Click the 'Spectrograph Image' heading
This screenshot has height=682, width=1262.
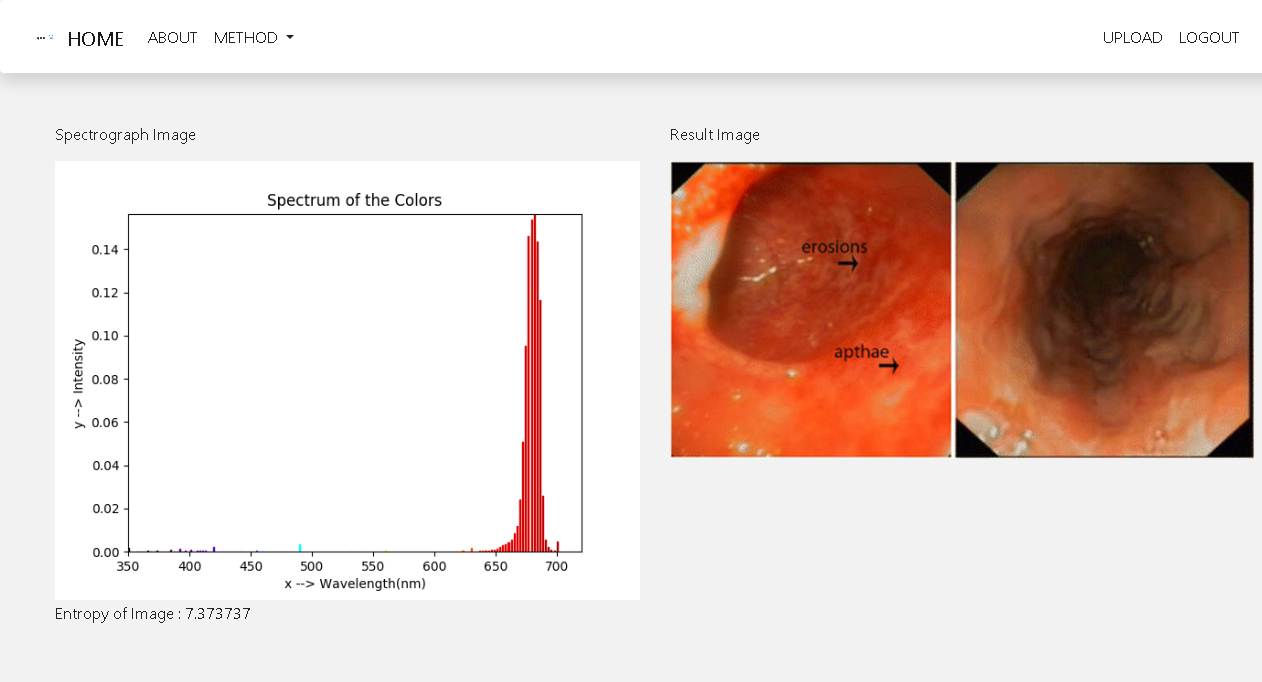point(125,135)
